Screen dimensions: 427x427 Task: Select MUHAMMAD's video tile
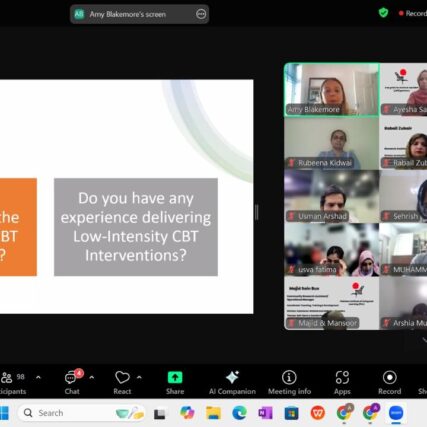point(404,250)
